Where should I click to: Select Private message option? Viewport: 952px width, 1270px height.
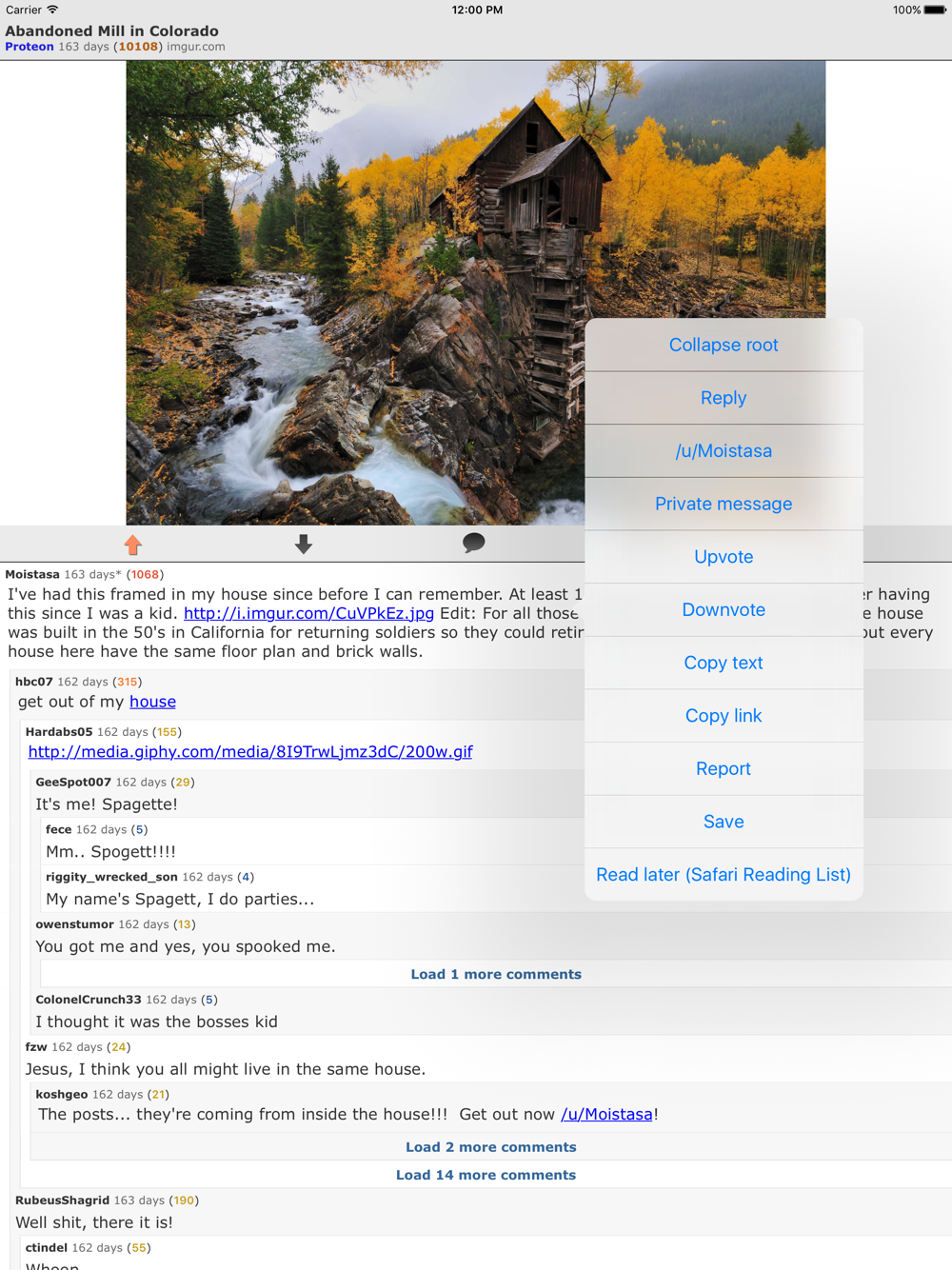point(724,504)
